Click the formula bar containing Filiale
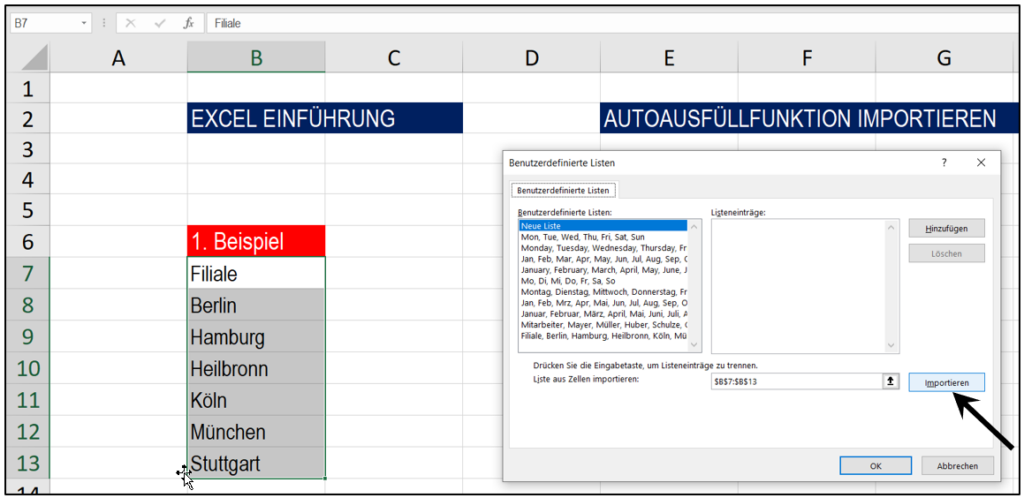 (613, 23)
